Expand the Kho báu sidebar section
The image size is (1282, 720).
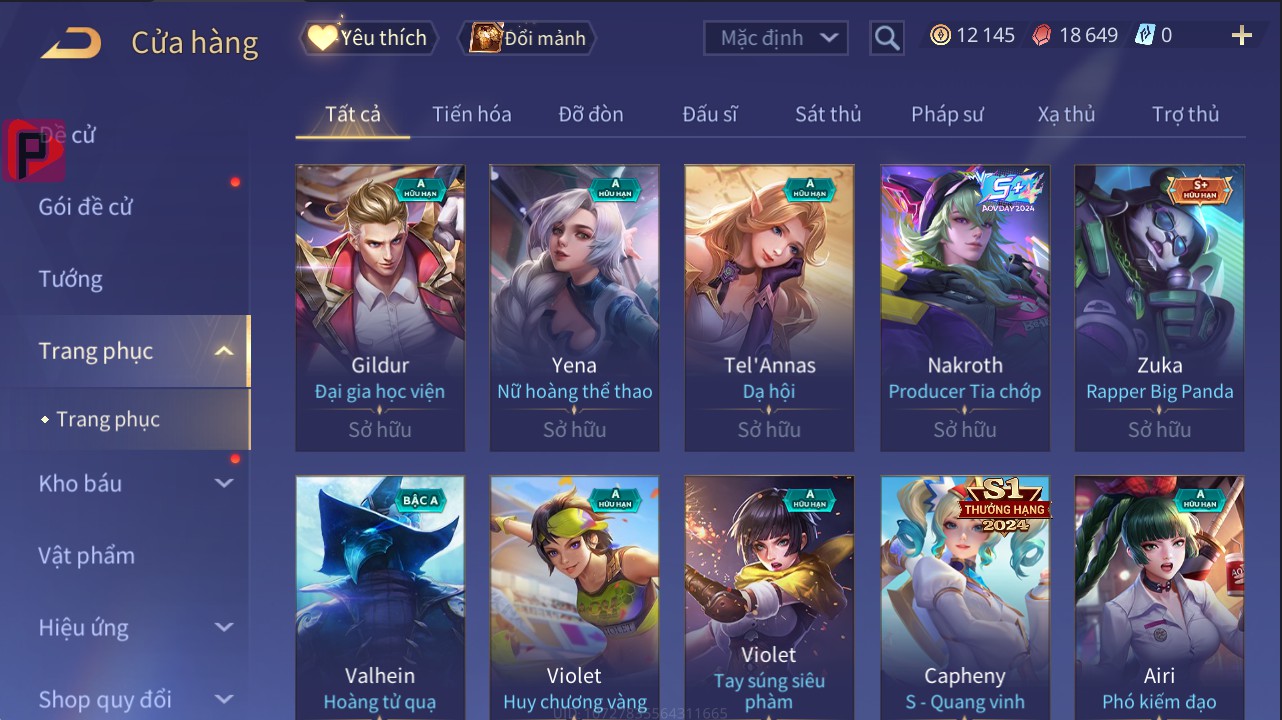[x=224, y=483]
